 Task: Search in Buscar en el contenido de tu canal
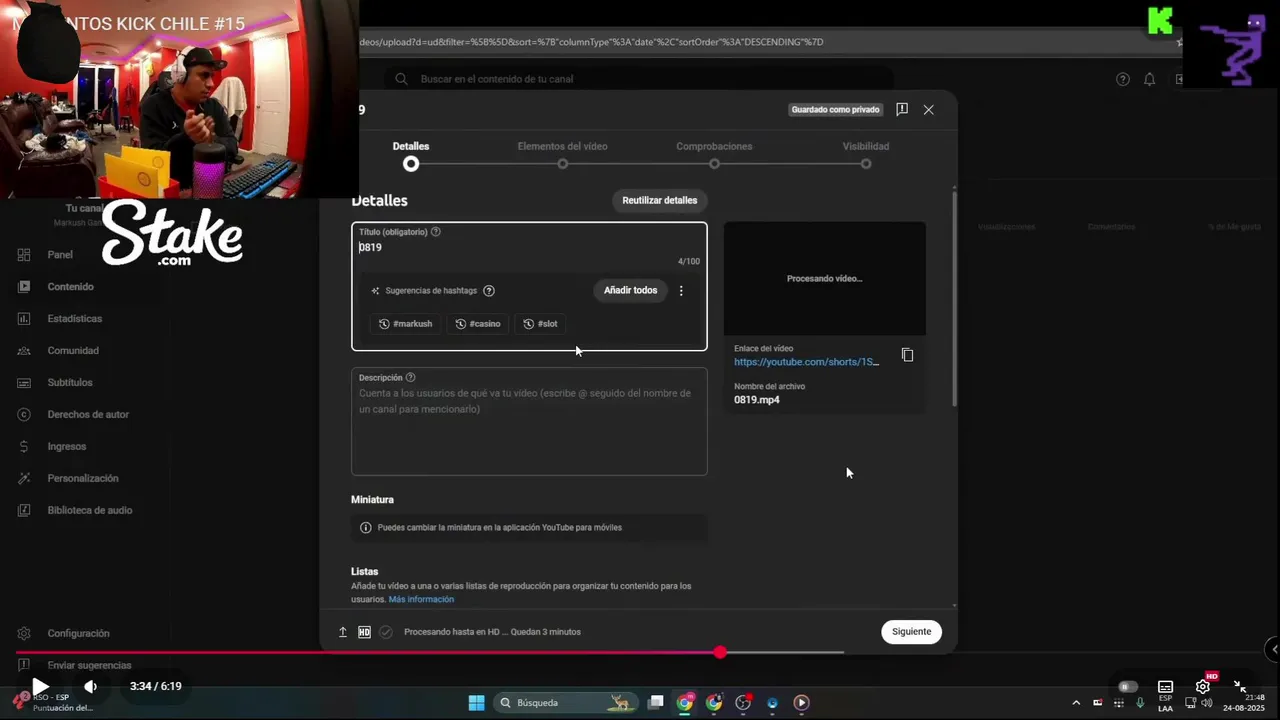pos(640,79)
